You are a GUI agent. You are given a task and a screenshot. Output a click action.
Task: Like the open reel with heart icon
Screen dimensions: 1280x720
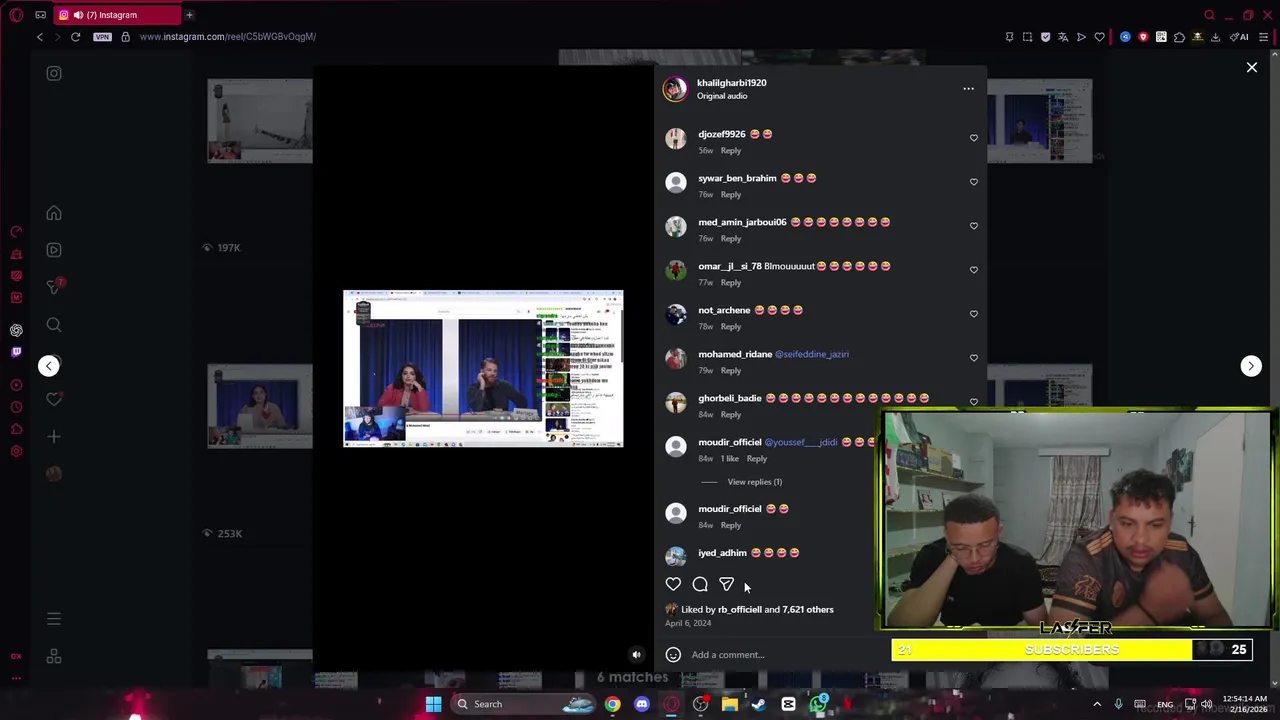(673, 585)
